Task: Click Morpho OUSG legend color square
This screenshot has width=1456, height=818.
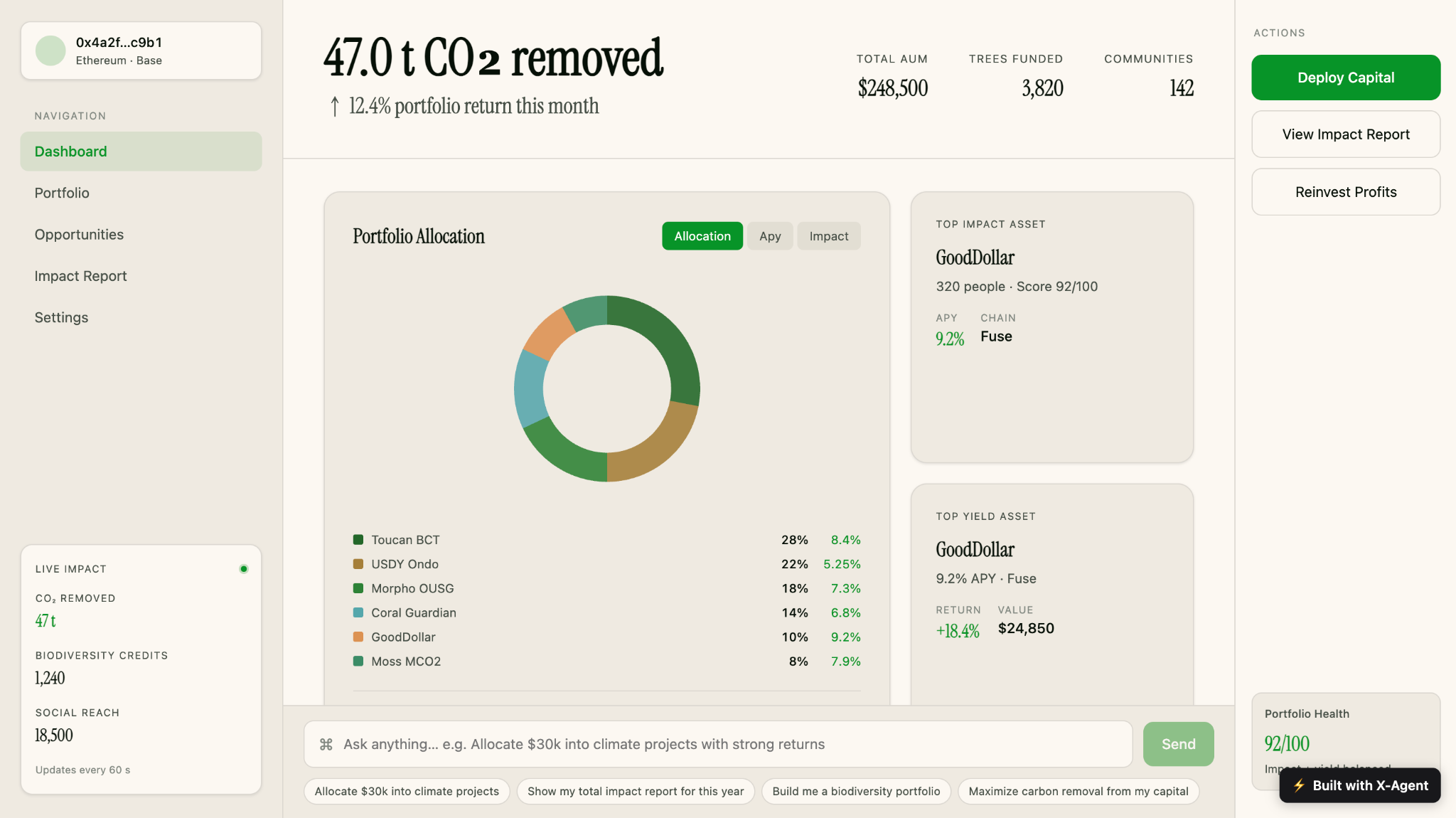Action: click(x=358, y=588)
